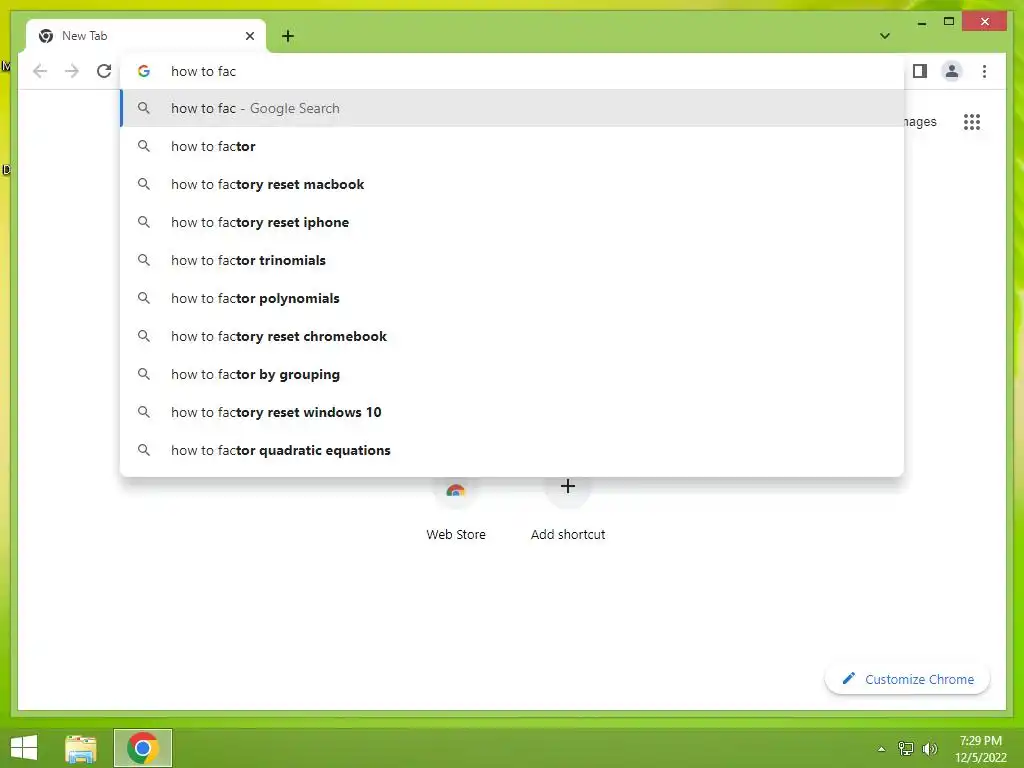
Task: Open the Google apps grid
Action: 972,121
